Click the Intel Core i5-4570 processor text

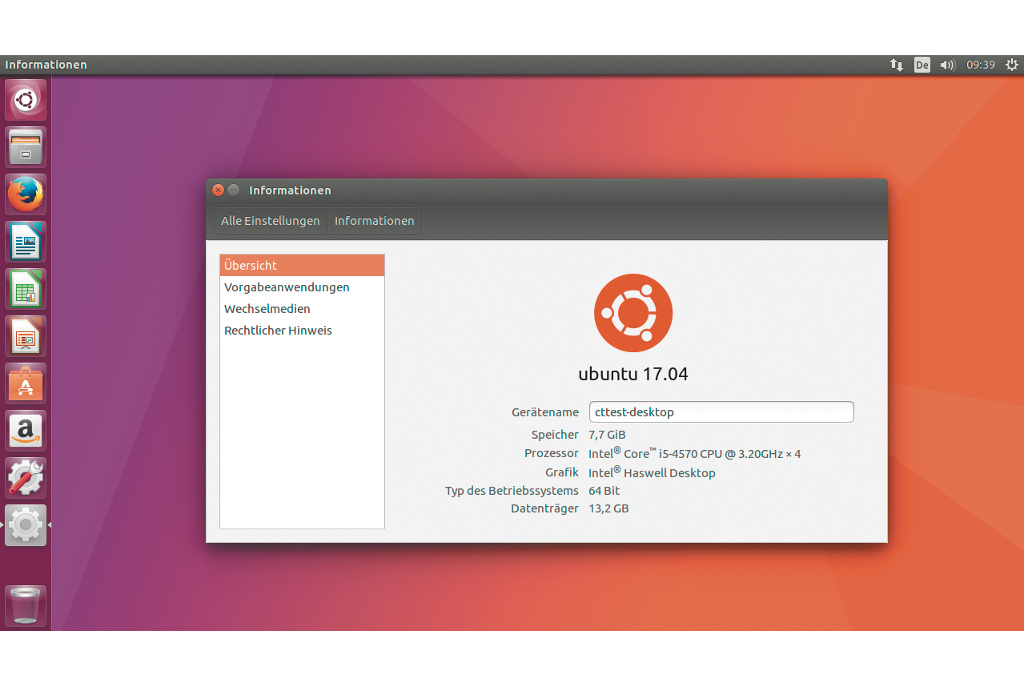694,453
